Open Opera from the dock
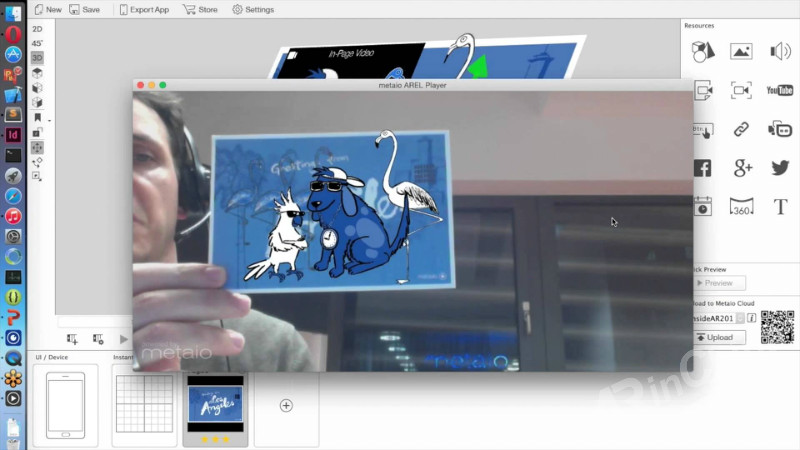Screen dimensions: 800x450 13,34
